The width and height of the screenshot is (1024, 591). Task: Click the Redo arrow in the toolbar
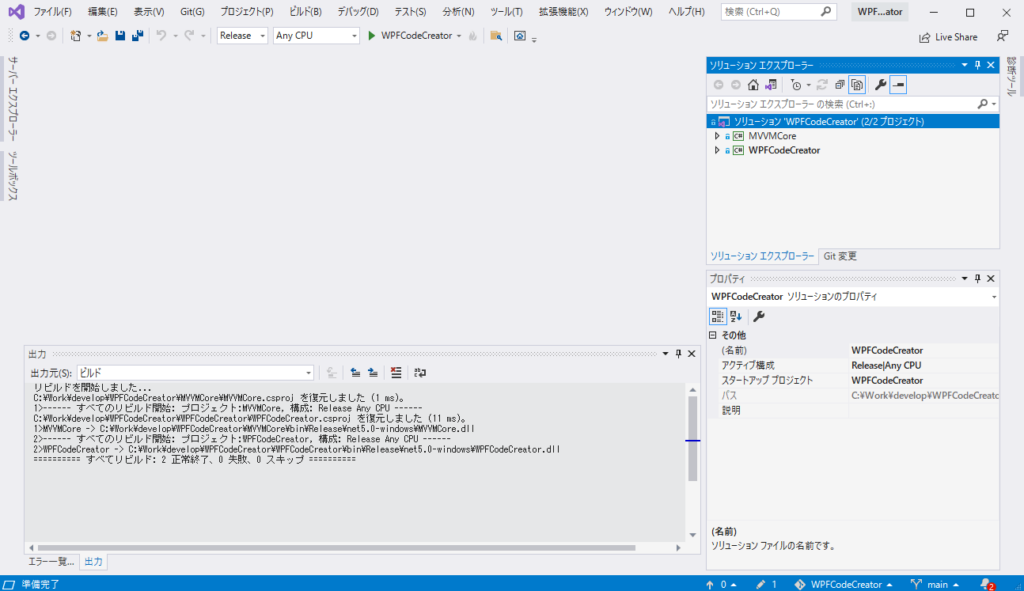click(x=189, y=36)
